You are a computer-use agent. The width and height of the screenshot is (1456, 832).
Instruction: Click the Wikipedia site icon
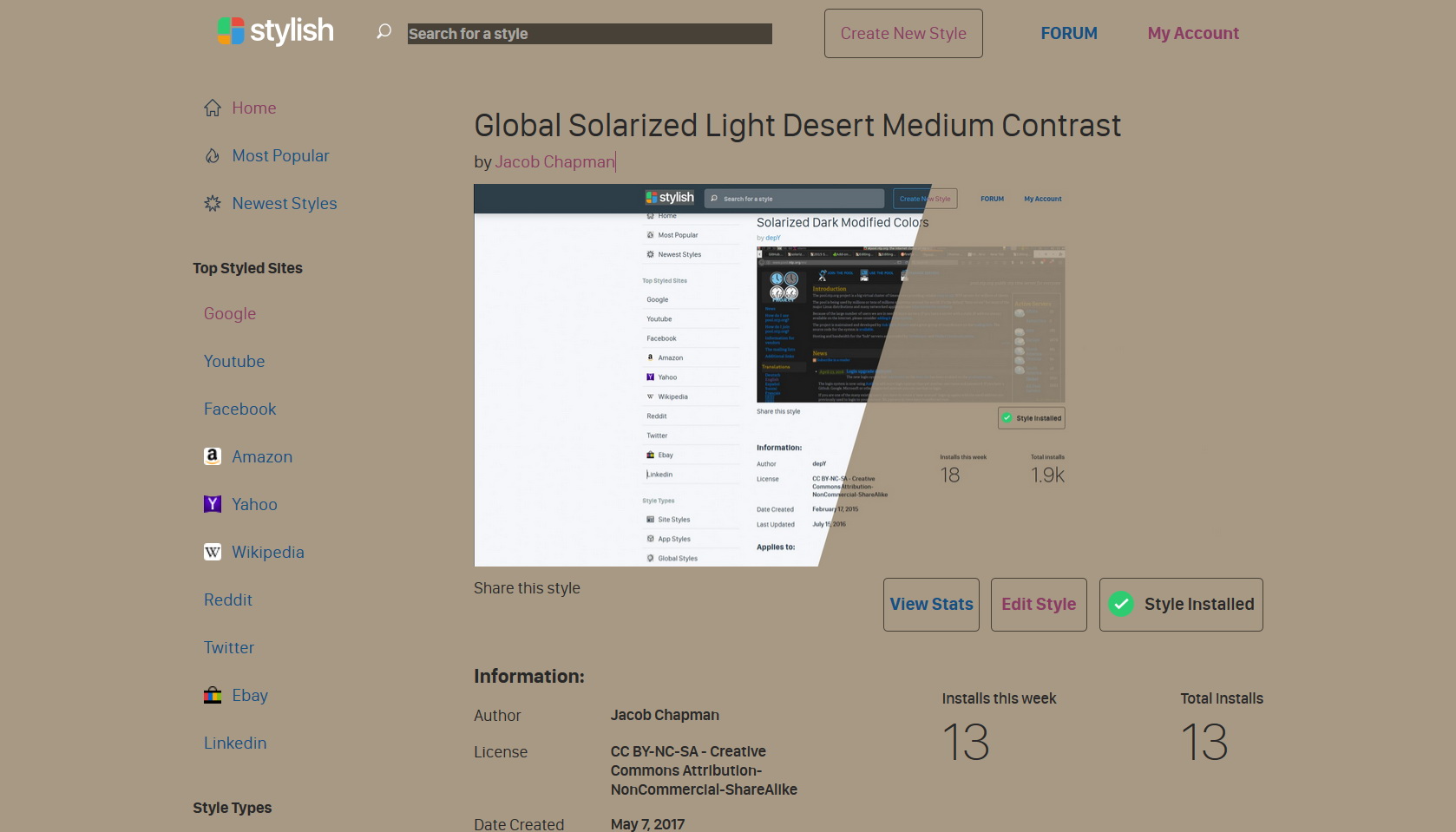pyautogui.click(x=213, y=552)
